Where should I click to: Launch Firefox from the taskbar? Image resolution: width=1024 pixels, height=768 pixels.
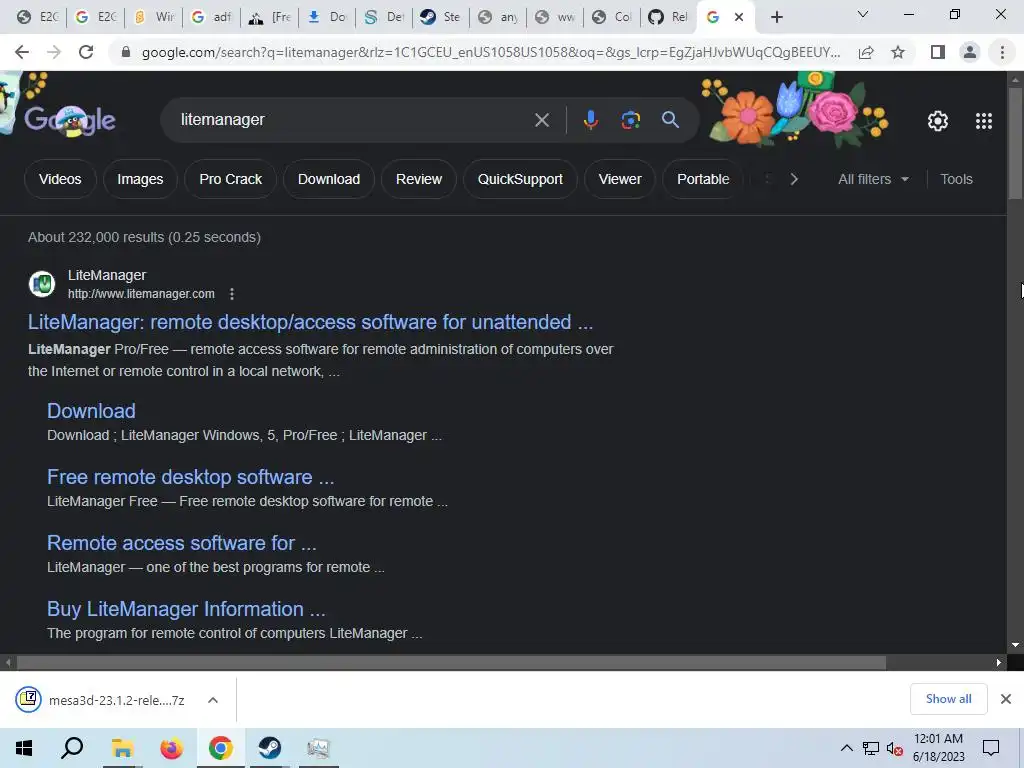(172, 748)
